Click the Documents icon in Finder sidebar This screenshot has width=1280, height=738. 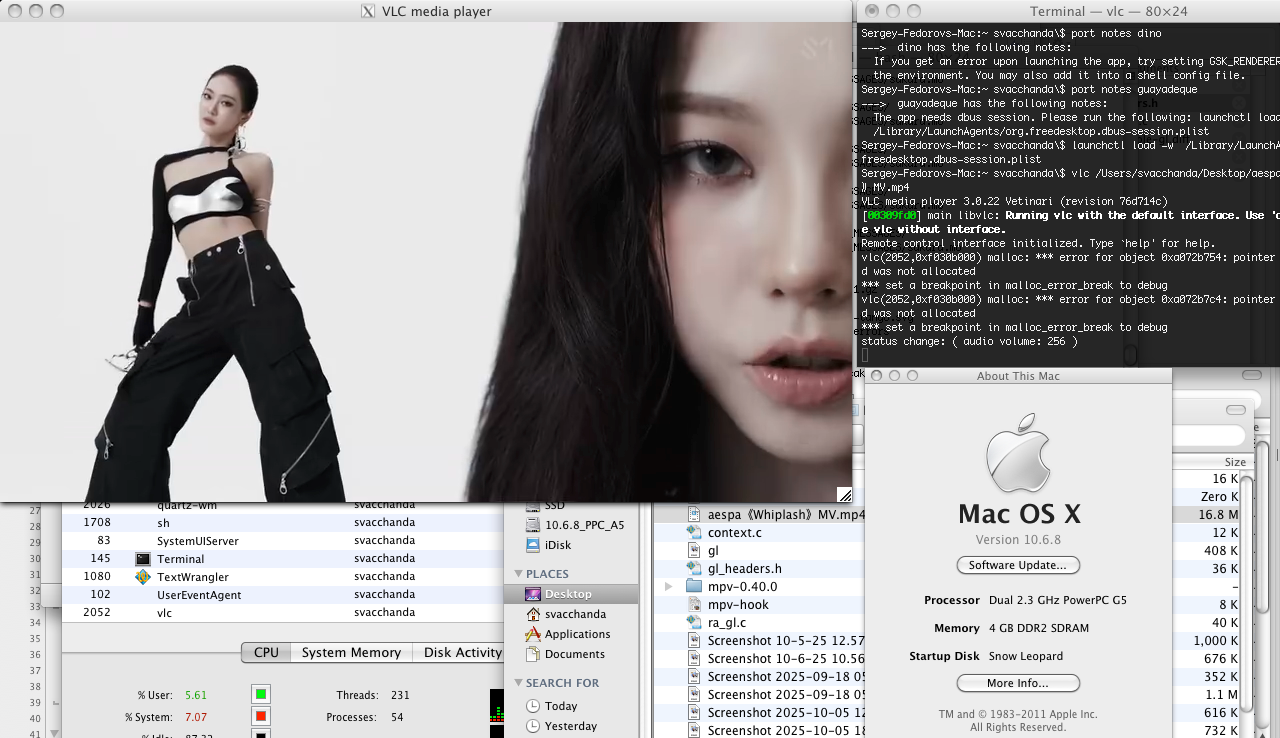click(534, 654)
